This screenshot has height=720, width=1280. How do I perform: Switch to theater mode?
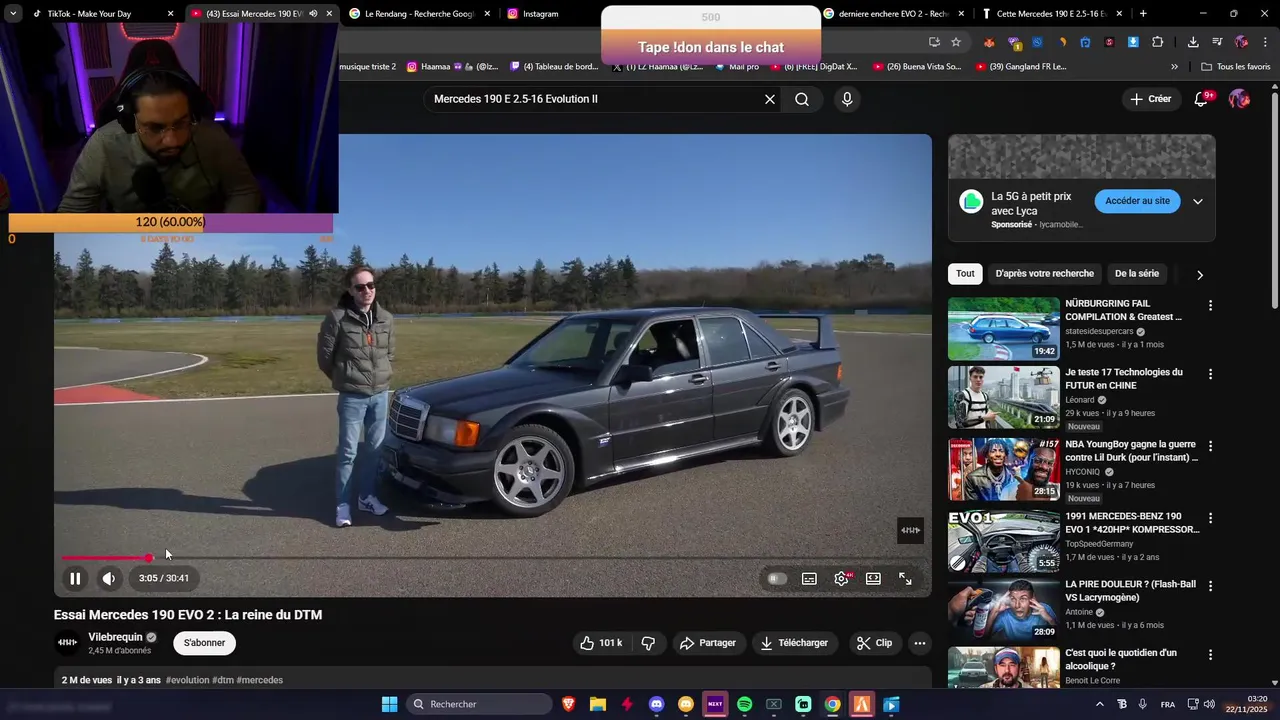(873, 578)
